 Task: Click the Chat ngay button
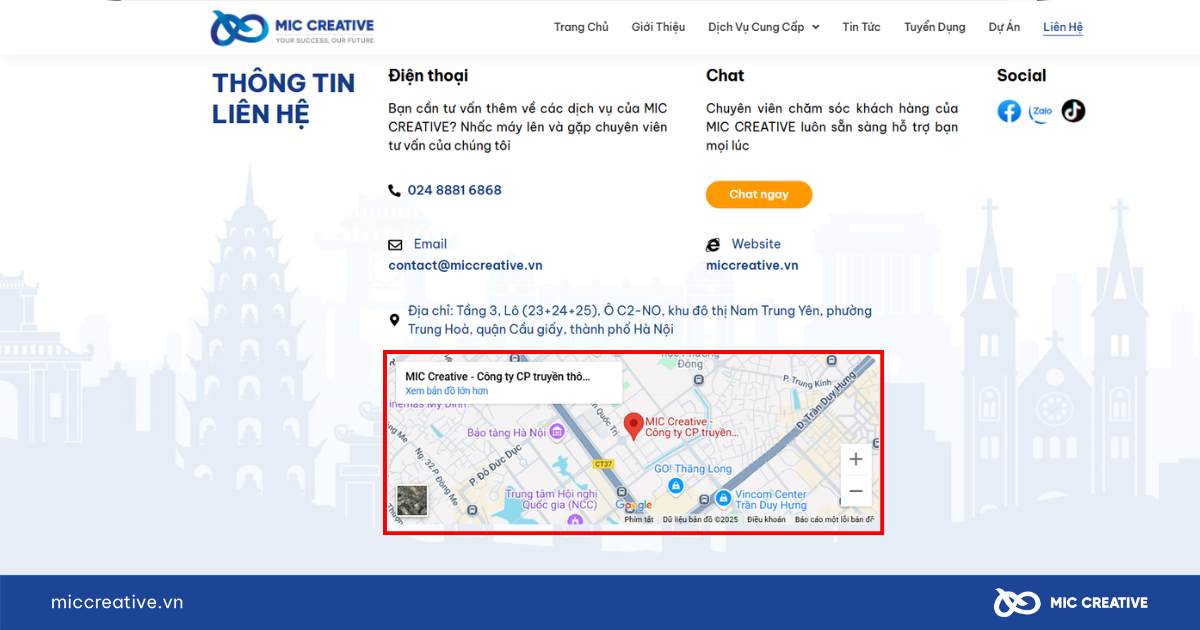click(x=759, y=195)
